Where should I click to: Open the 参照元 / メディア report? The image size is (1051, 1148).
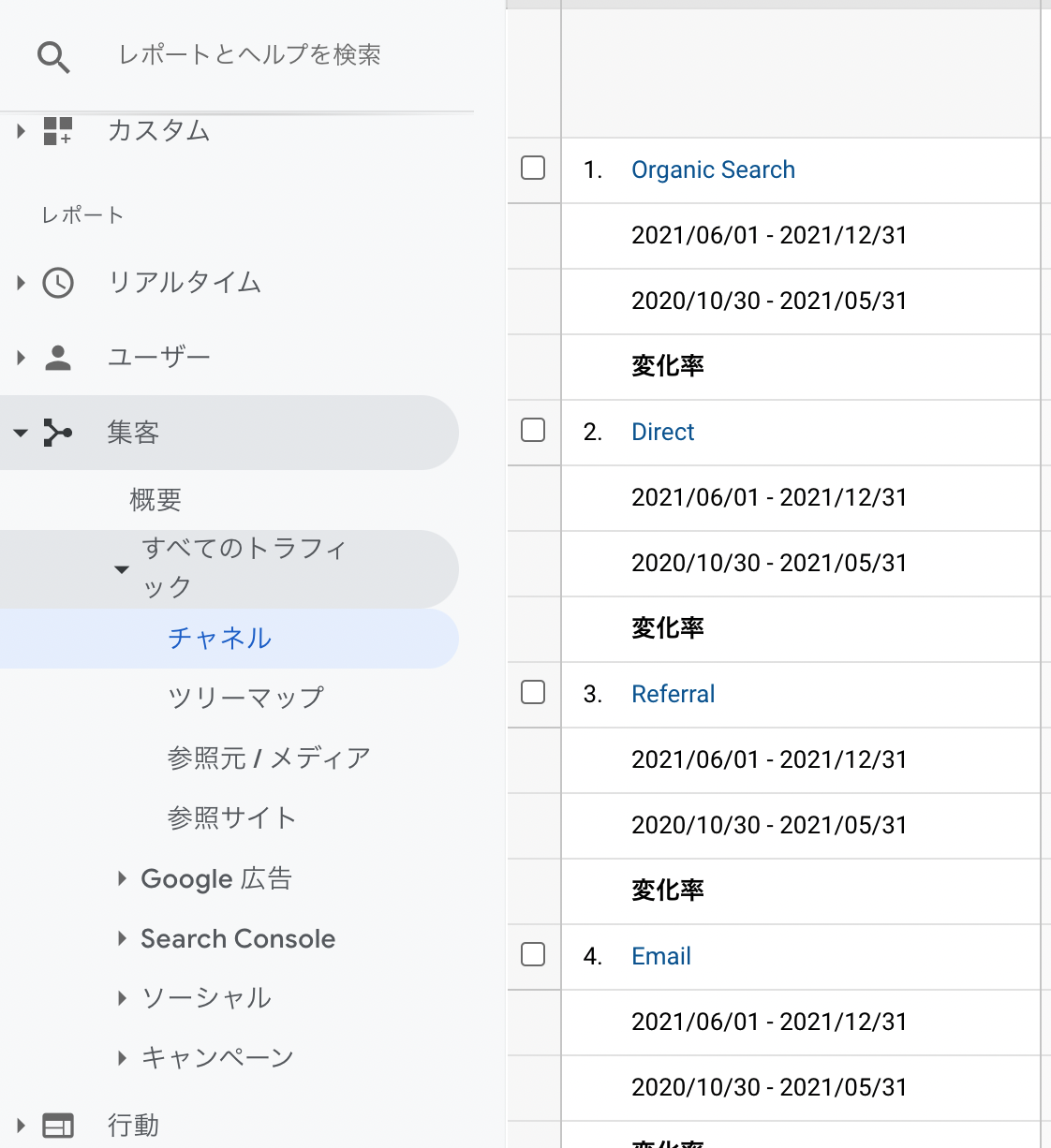(269, 758)
